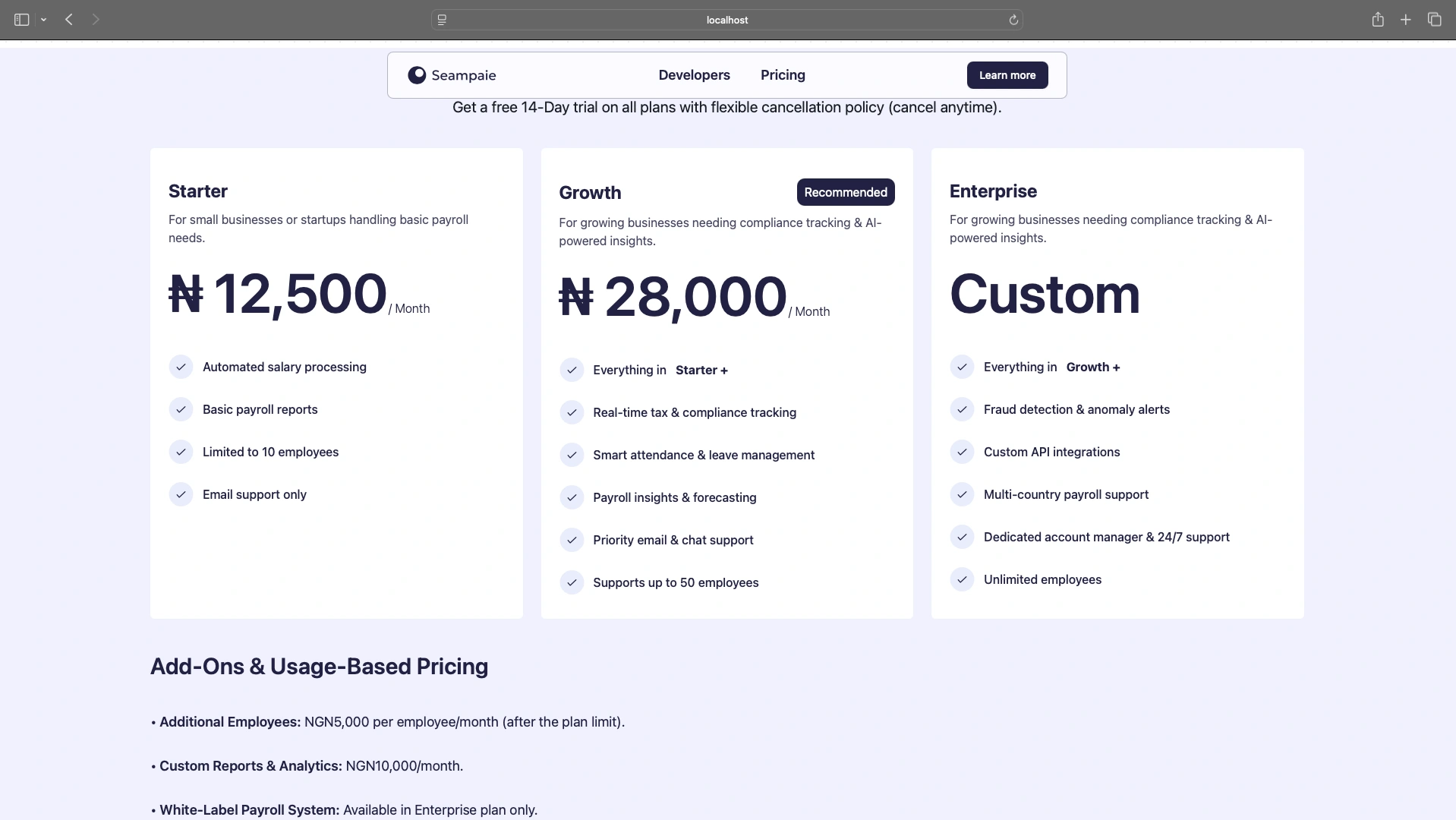Reload the page with refresh icon
The height and width of the screenshot is (820, 1456).
1013,20
